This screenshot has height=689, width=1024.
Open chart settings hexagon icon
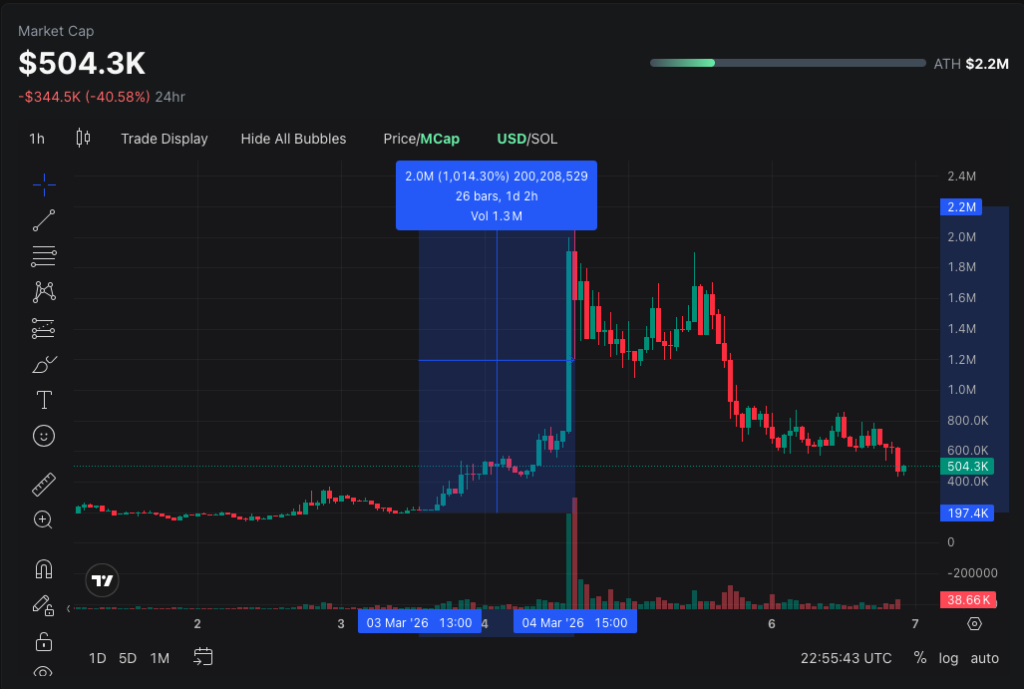coord(975,624)
